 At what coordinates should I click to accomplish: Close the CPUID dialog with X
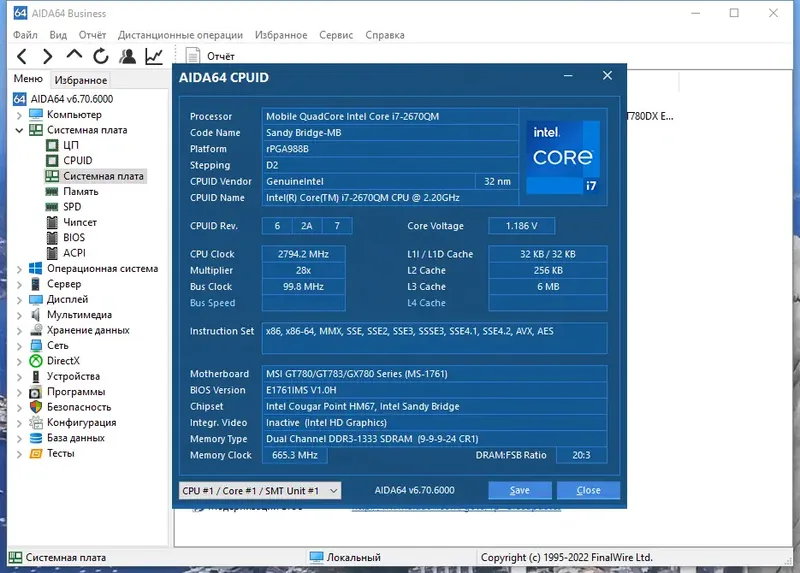pos(607,76)
